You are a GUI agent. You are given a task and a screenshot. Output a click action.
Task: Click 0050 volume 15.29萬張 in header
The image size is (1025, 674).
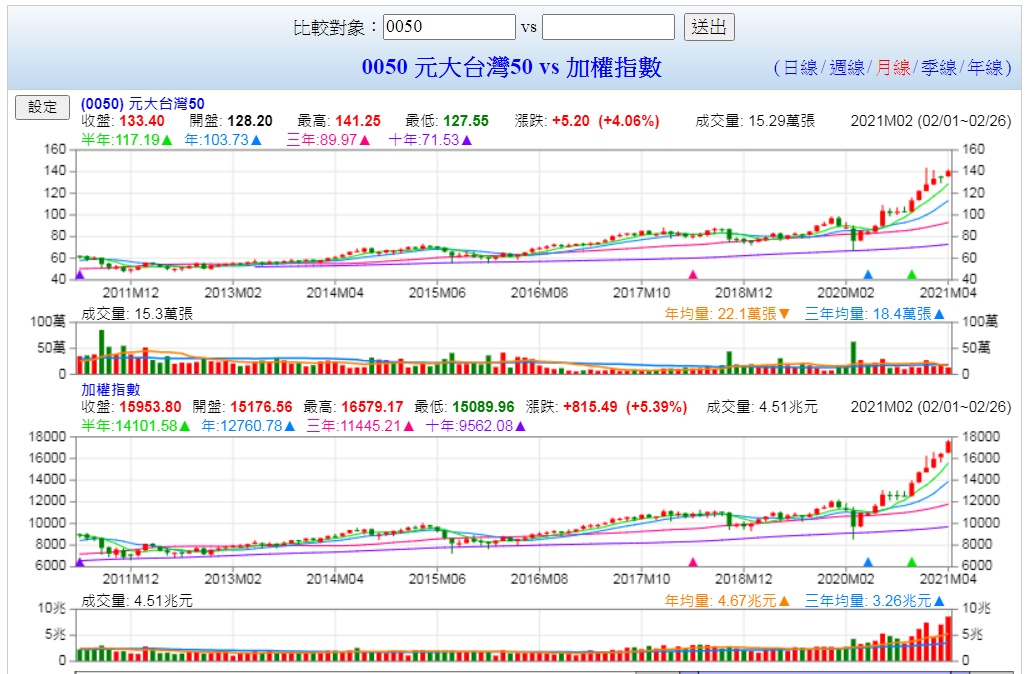[x=782, y=121]
